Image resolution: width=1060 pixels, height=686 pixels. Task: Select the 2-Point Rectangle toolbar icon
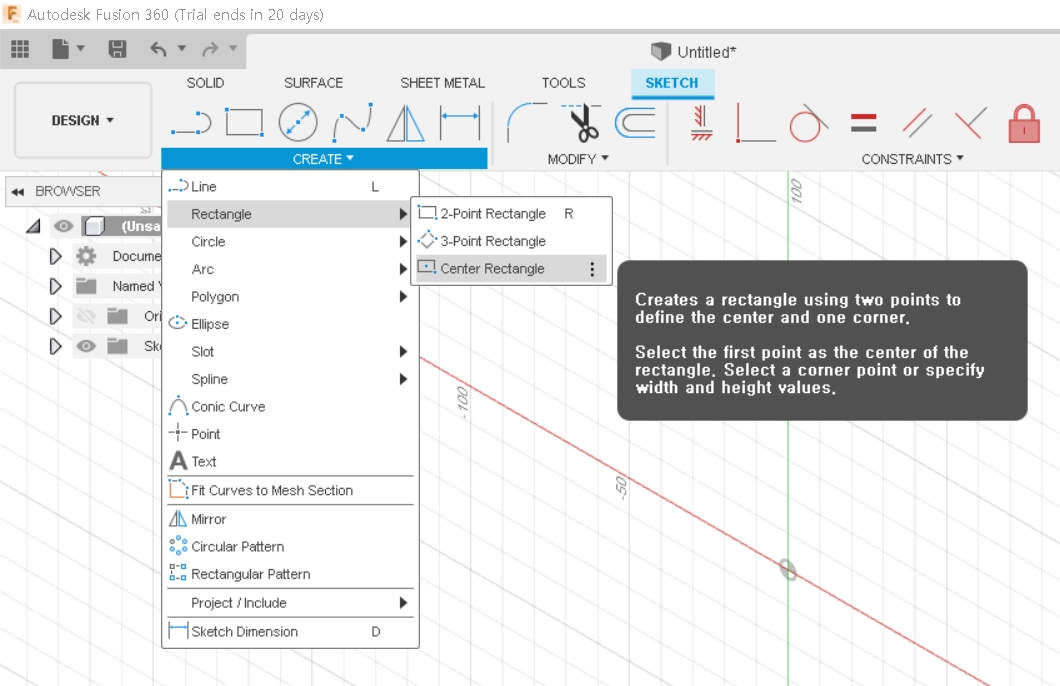pyautogui.click(x=244, y=122)
